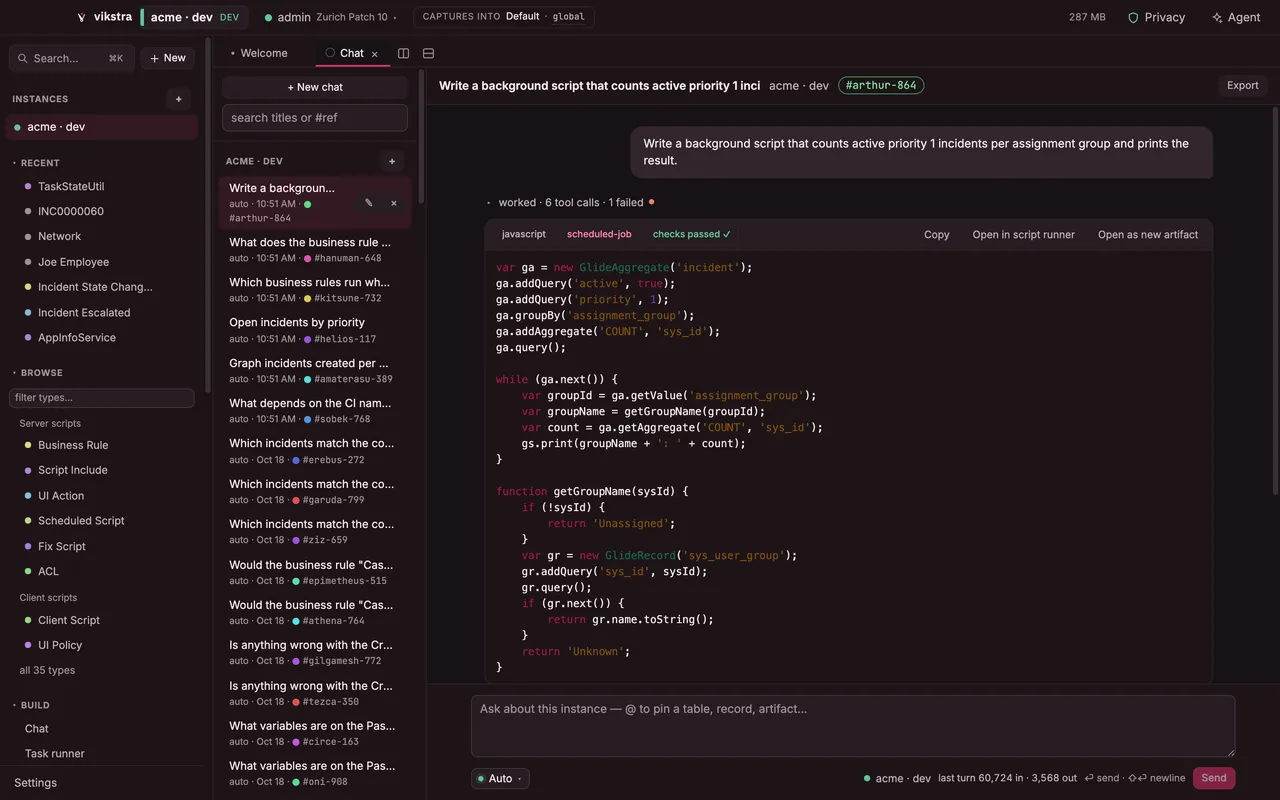
Task: Click Open as new artifact
Action: 1148,234
